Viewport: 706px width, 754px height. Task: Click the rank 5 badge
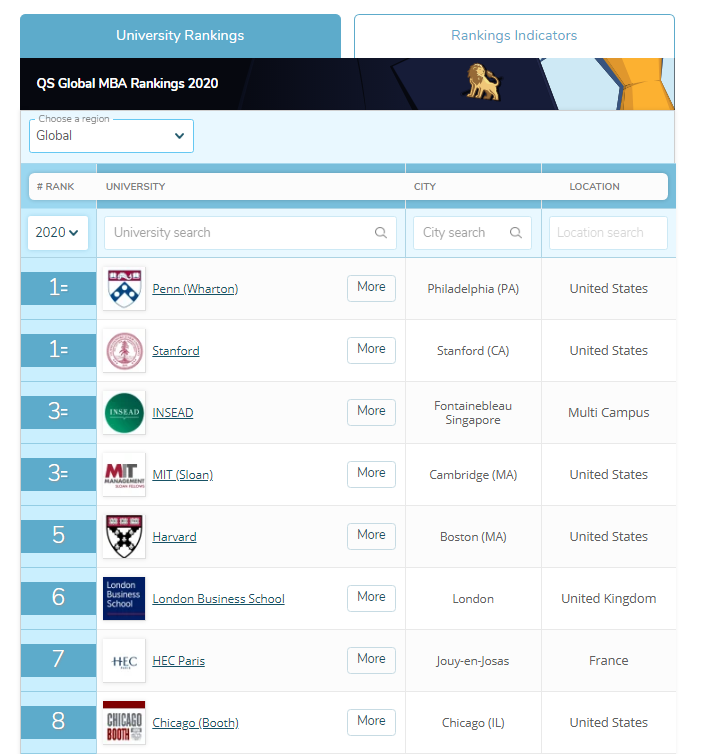coord(58,536)
